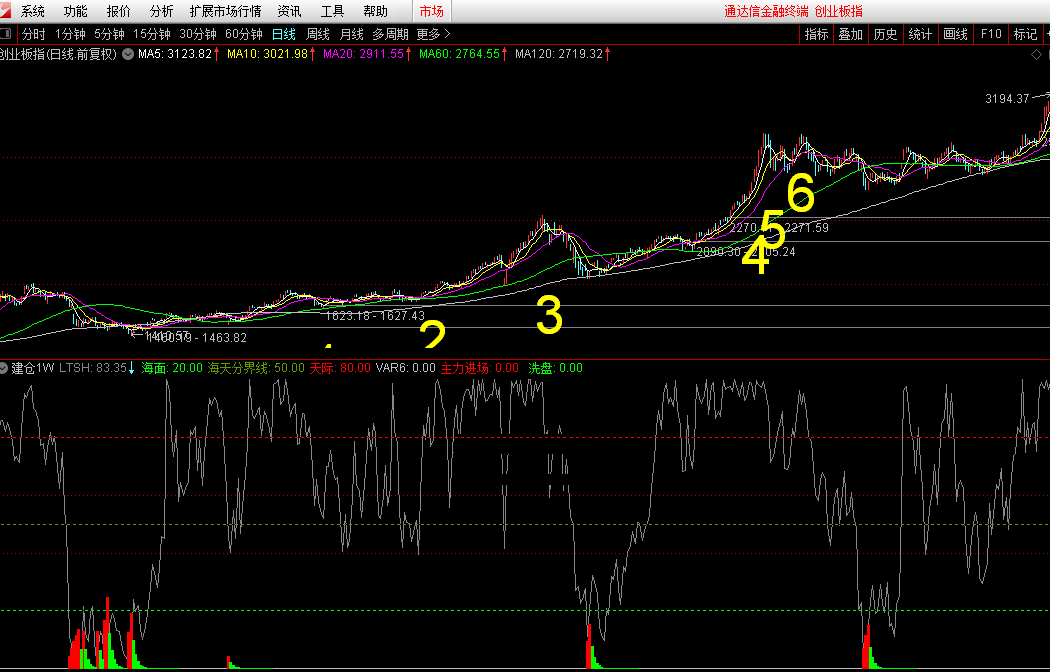Open the dropdown beside 创业板指(日线.前复权)
This screenshot has width=1050, height=672.
point(128,54)
